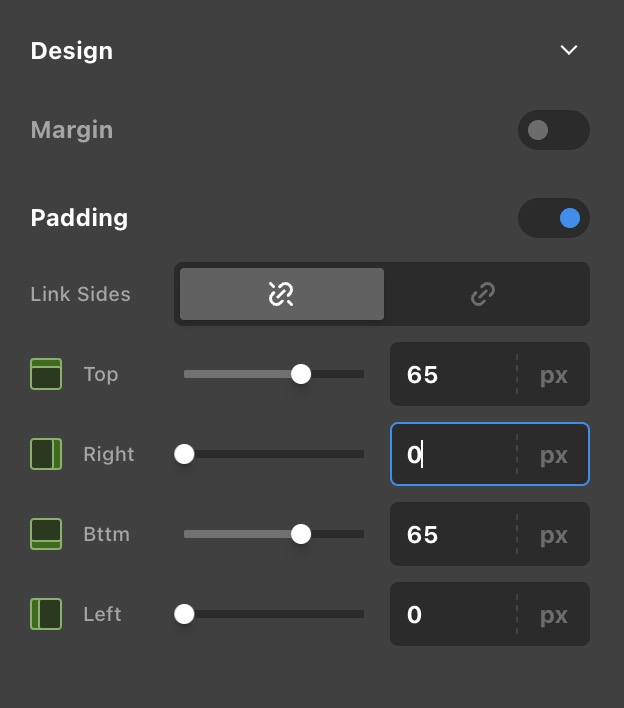Click the Right padding side icon
The width and height of the screenshot is (624, 708).
pyautogui.click(x=46, y=454)
